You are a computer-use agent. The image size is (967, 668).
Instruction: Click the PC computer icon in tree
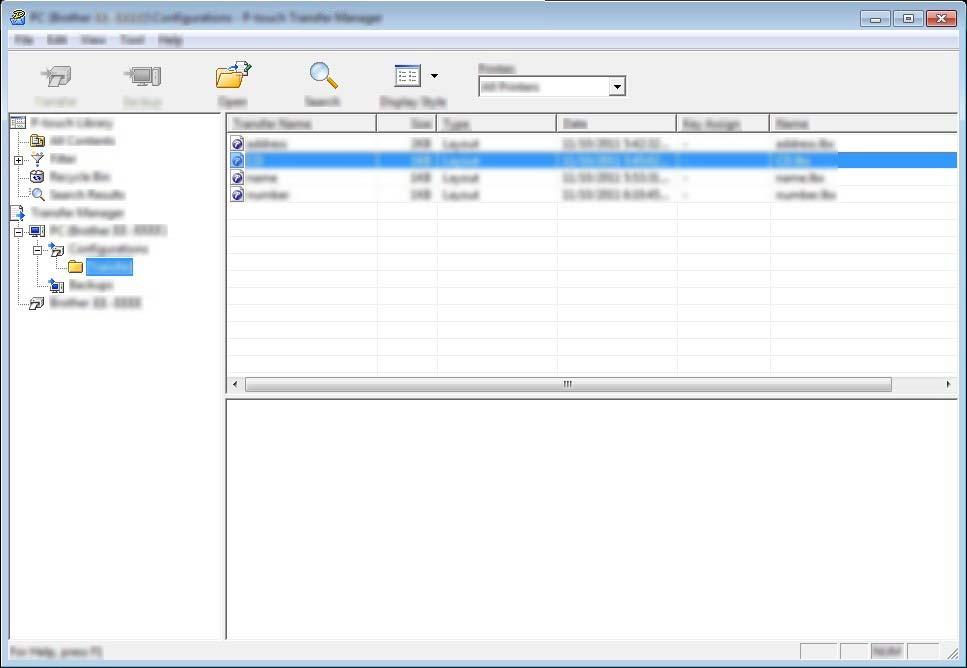click(x=37, y=231)
